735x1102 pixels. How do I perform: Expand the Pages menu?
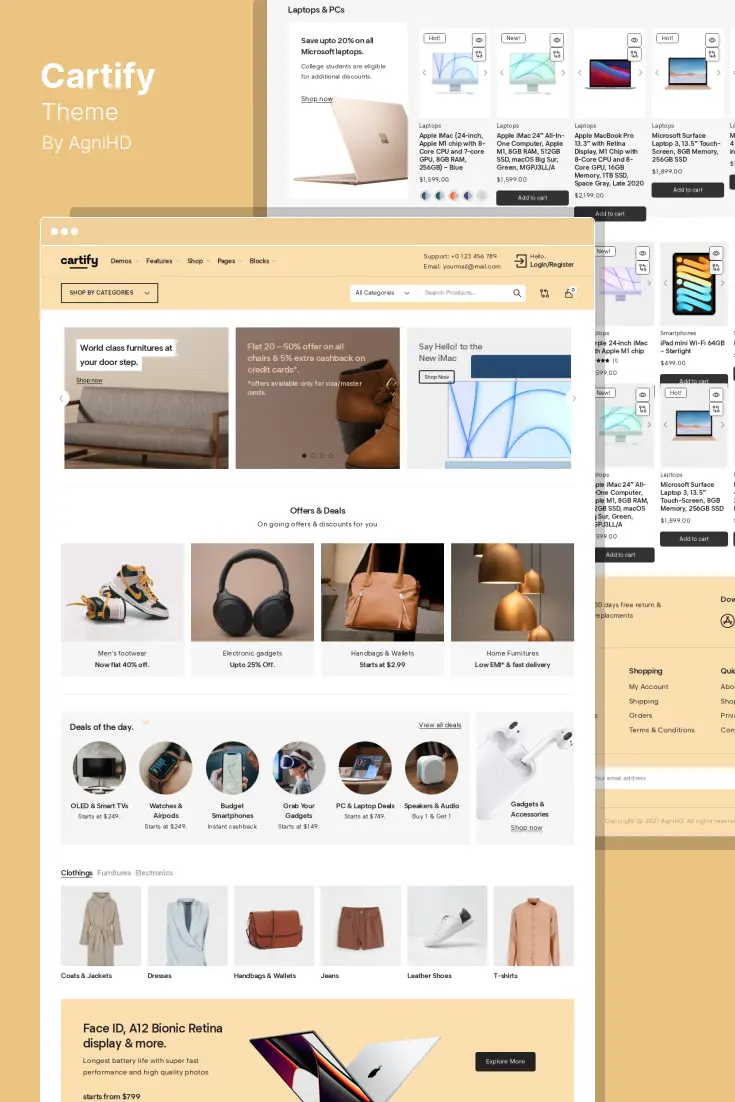229,261
